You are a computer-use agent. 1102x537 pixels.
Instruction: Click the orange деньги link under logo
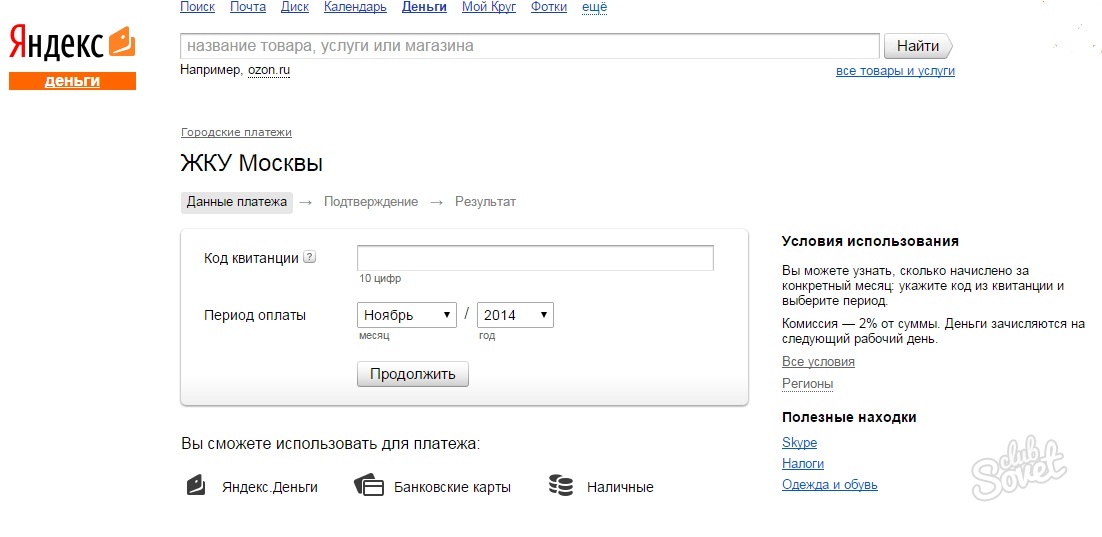(72, 81)
